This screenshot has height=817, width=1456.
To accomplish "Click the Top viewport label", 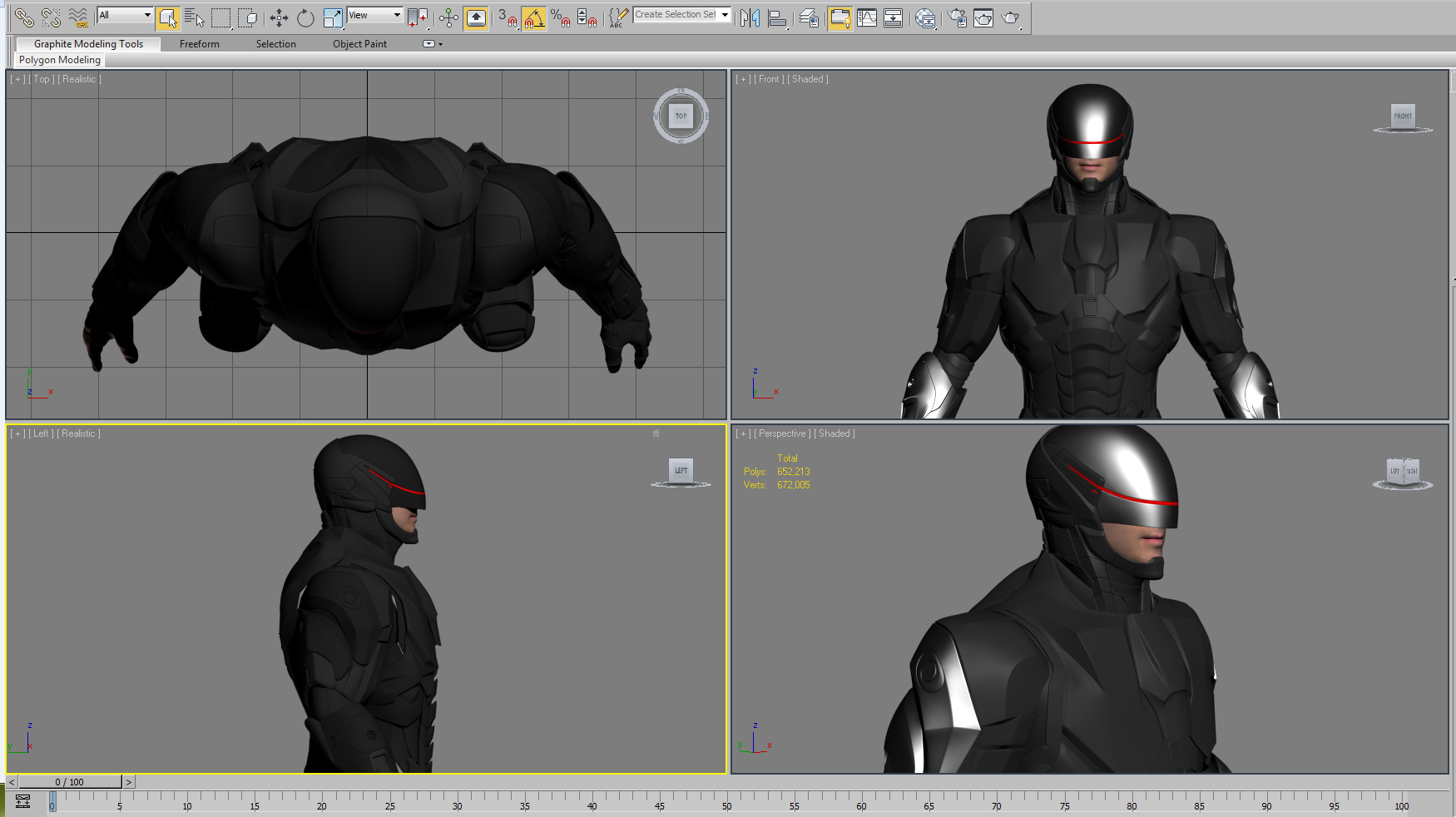I will click(41, 79).
